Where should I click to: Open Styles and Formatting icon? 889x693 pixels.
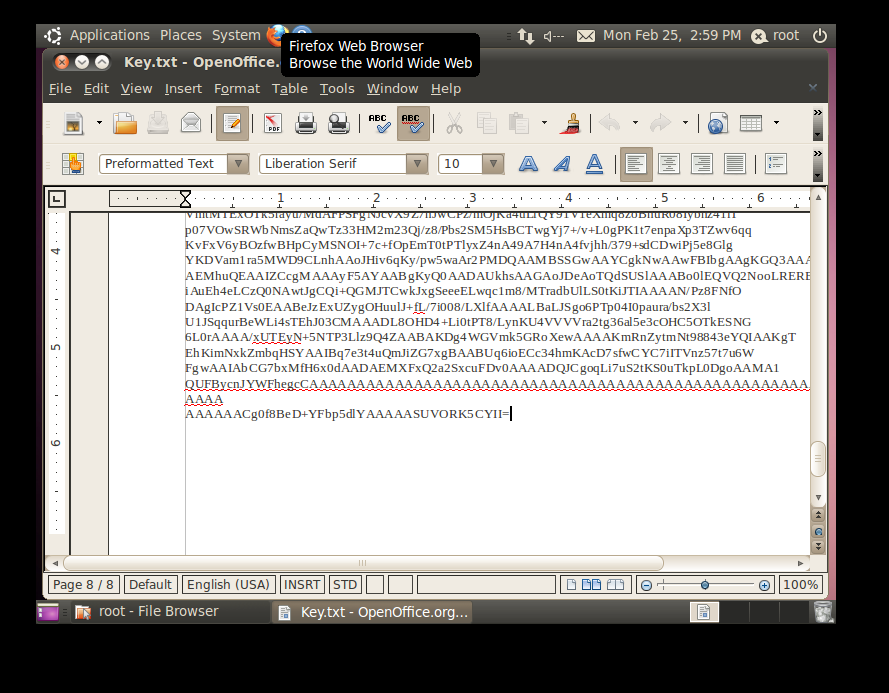click(x=73, y=164)
